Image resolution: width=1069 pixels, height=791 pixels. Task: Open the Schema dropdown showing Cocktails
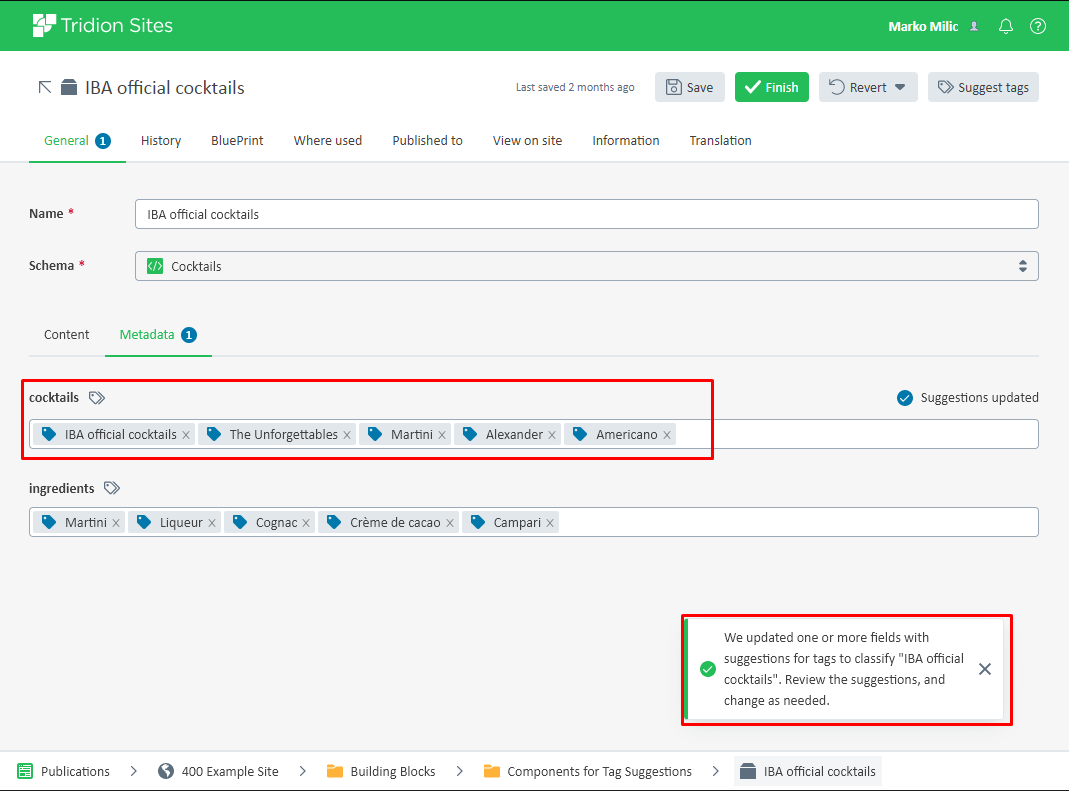[x=586, y=266]
